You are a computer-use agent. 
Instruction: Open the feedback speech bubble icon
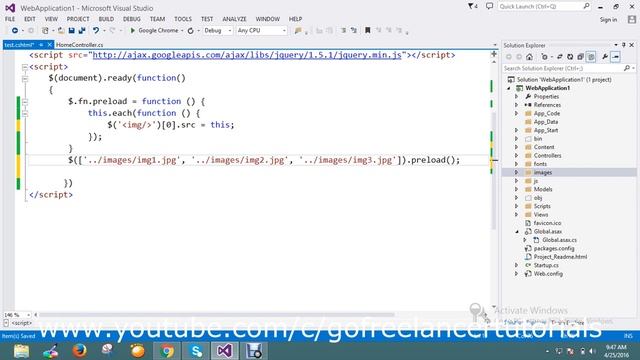pyautogui.click(x=489, y=6)
